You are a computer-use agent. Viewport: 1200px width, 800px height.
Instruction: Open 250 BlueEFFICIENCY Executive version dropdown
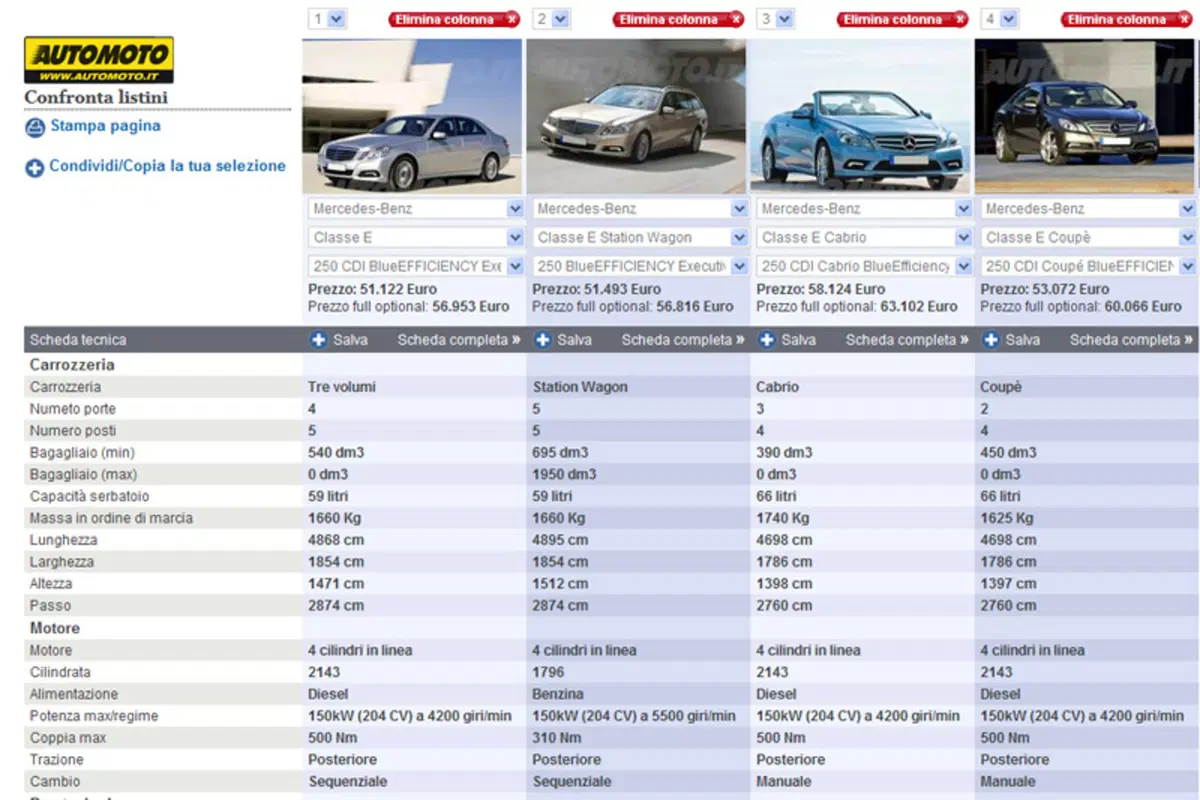(x=640, y=267)
